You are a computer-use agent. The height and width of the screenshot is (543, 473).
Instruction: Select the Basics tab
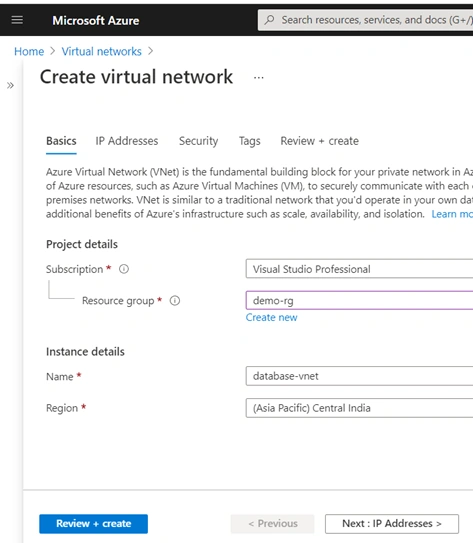[61, 141]
